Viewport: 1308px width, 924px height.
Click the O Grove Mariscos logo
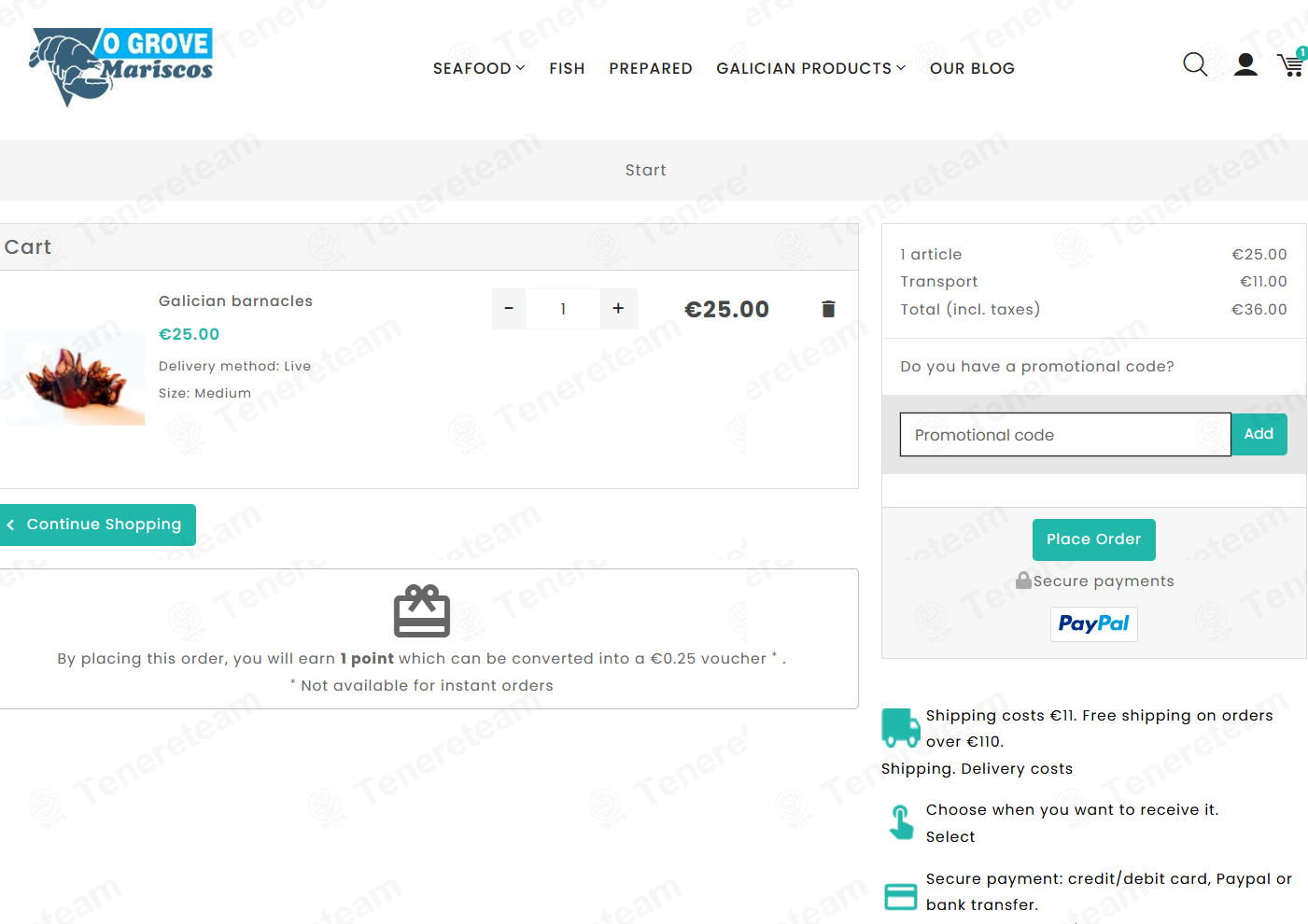[x=121, y=67]
